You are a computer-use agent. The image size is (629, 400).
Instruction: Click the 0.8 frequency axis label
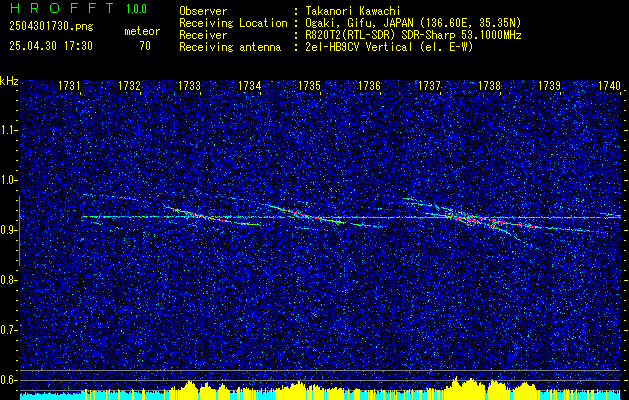tap(8, 280)
